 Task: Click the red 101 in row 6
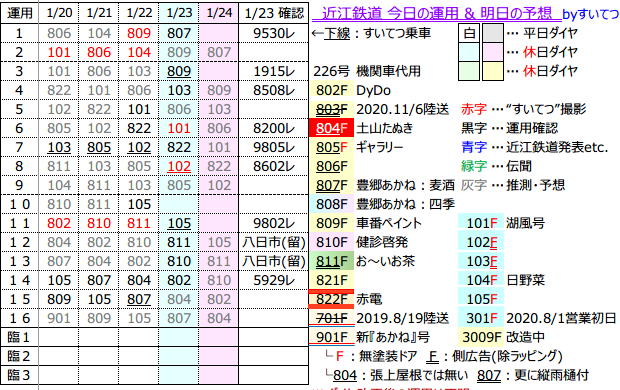(x=179, y=128)
